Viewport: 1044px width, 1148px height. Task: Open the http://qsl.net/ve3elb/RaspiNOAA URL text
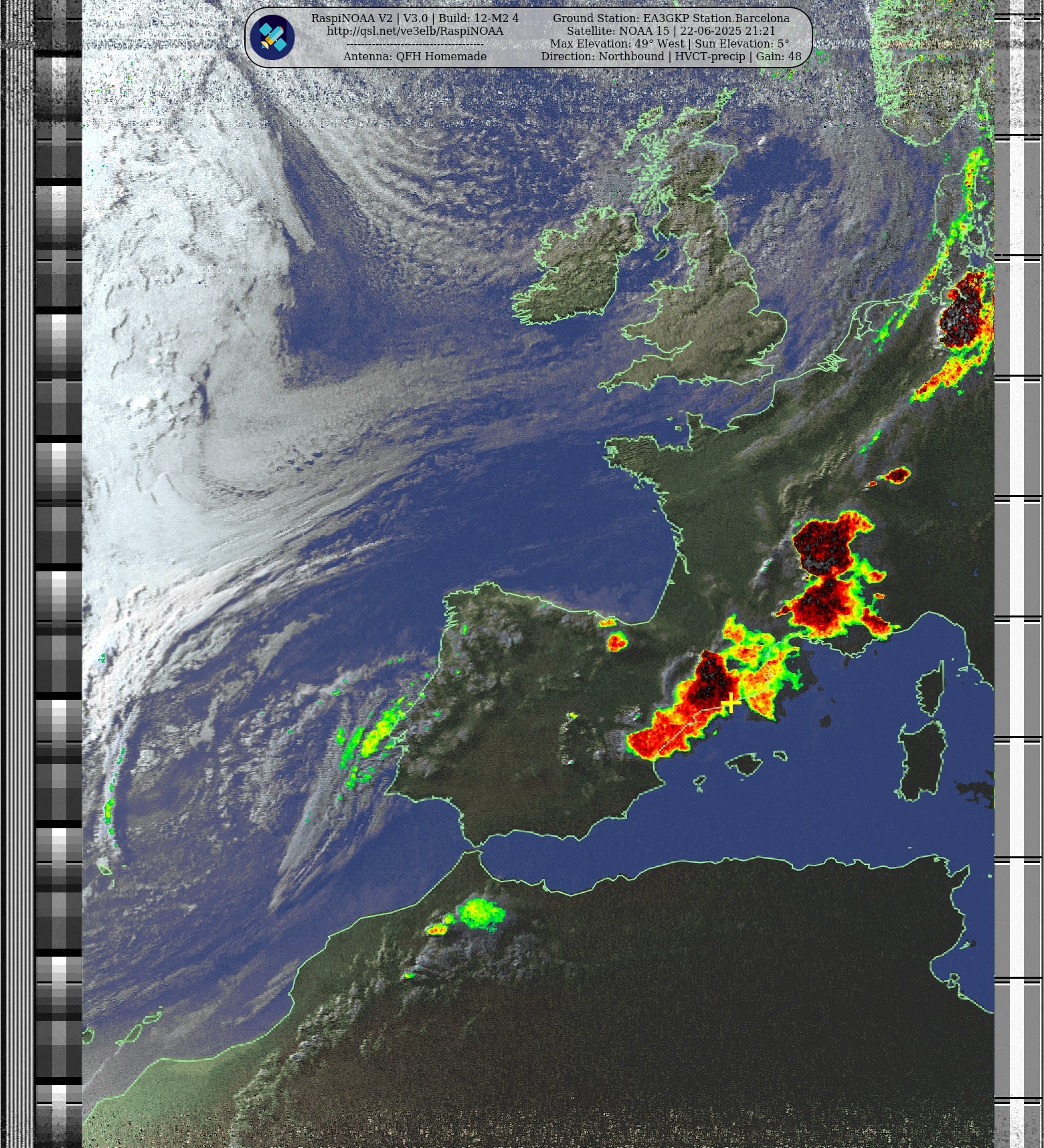pyautogui.click(x=415, y=31)
